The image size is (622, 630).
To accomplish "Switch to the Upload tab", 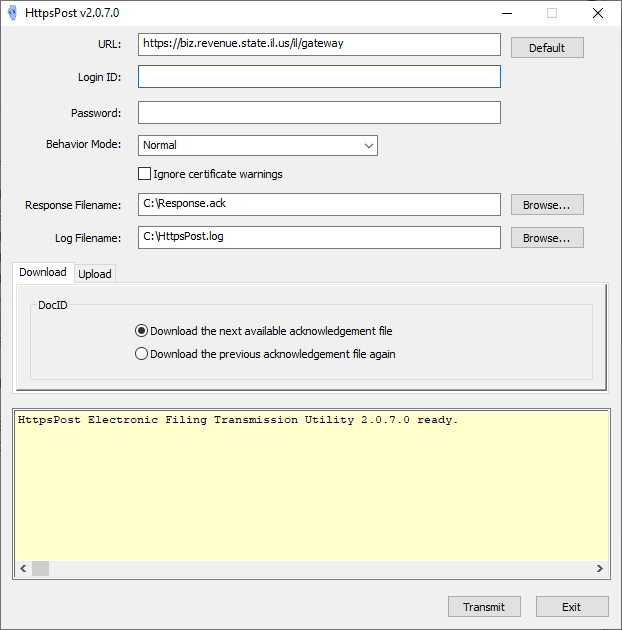I will click(95, 274).
